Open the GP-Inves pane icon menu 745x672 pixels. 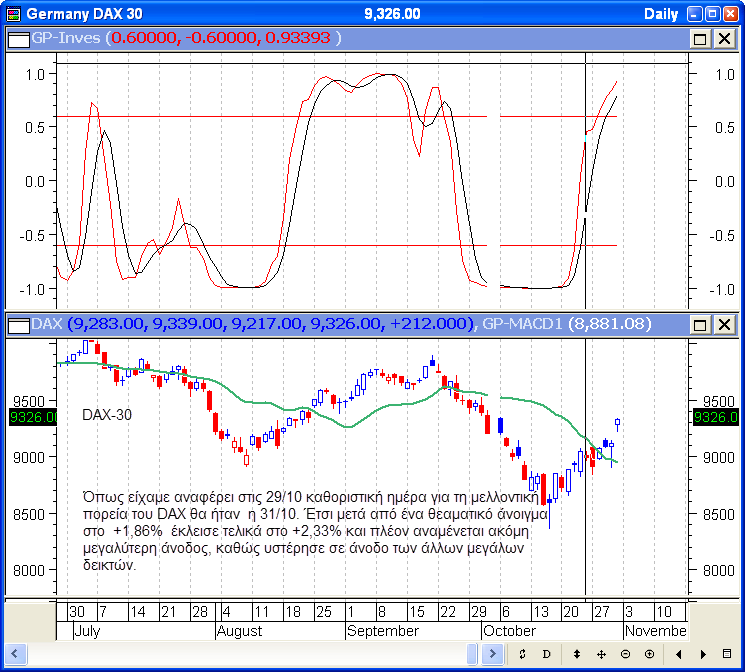(x=17, y=38)
